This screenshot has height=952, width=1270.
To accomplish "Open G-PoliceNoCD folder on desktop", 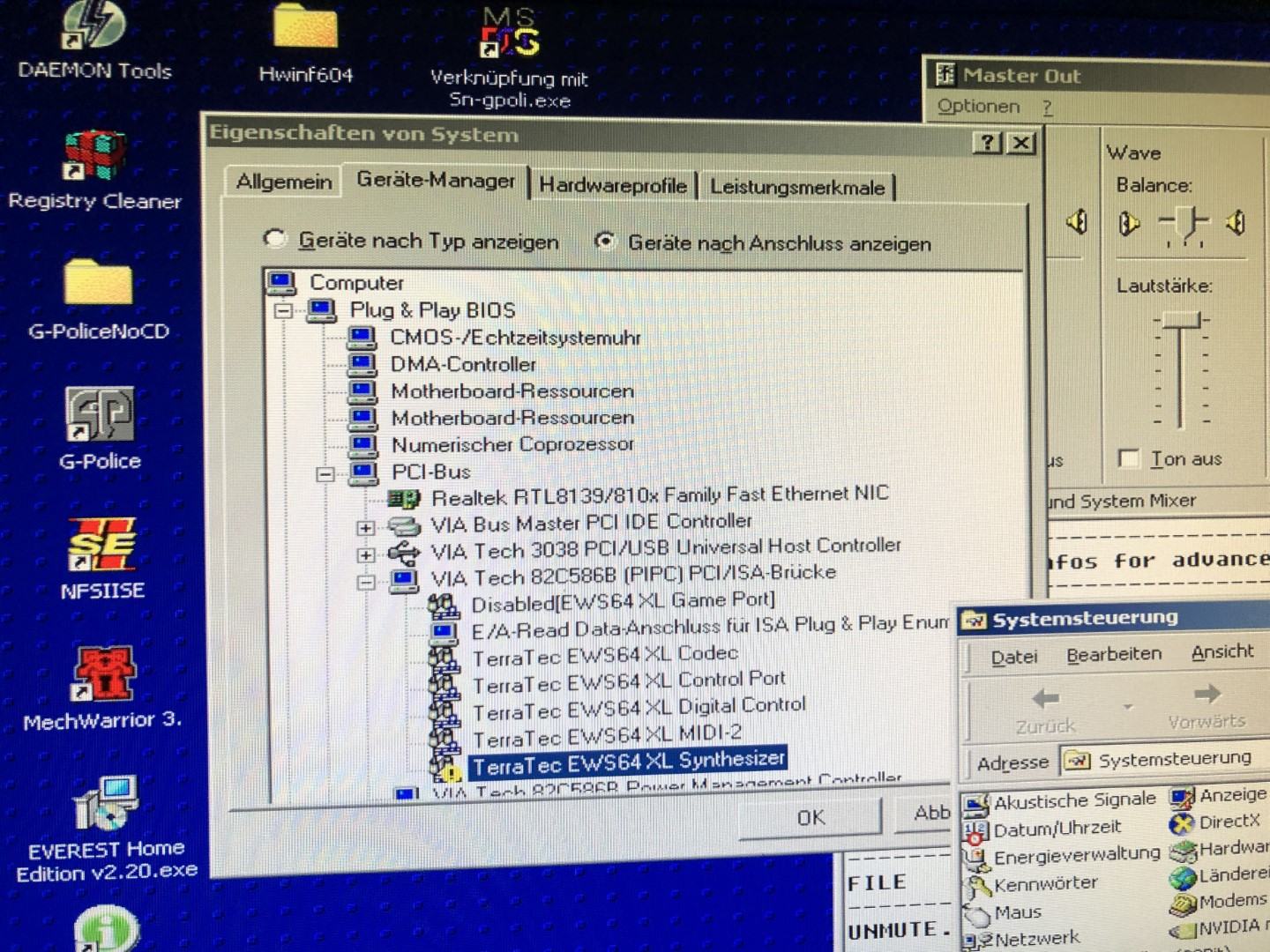I will [x=98, y=300].
